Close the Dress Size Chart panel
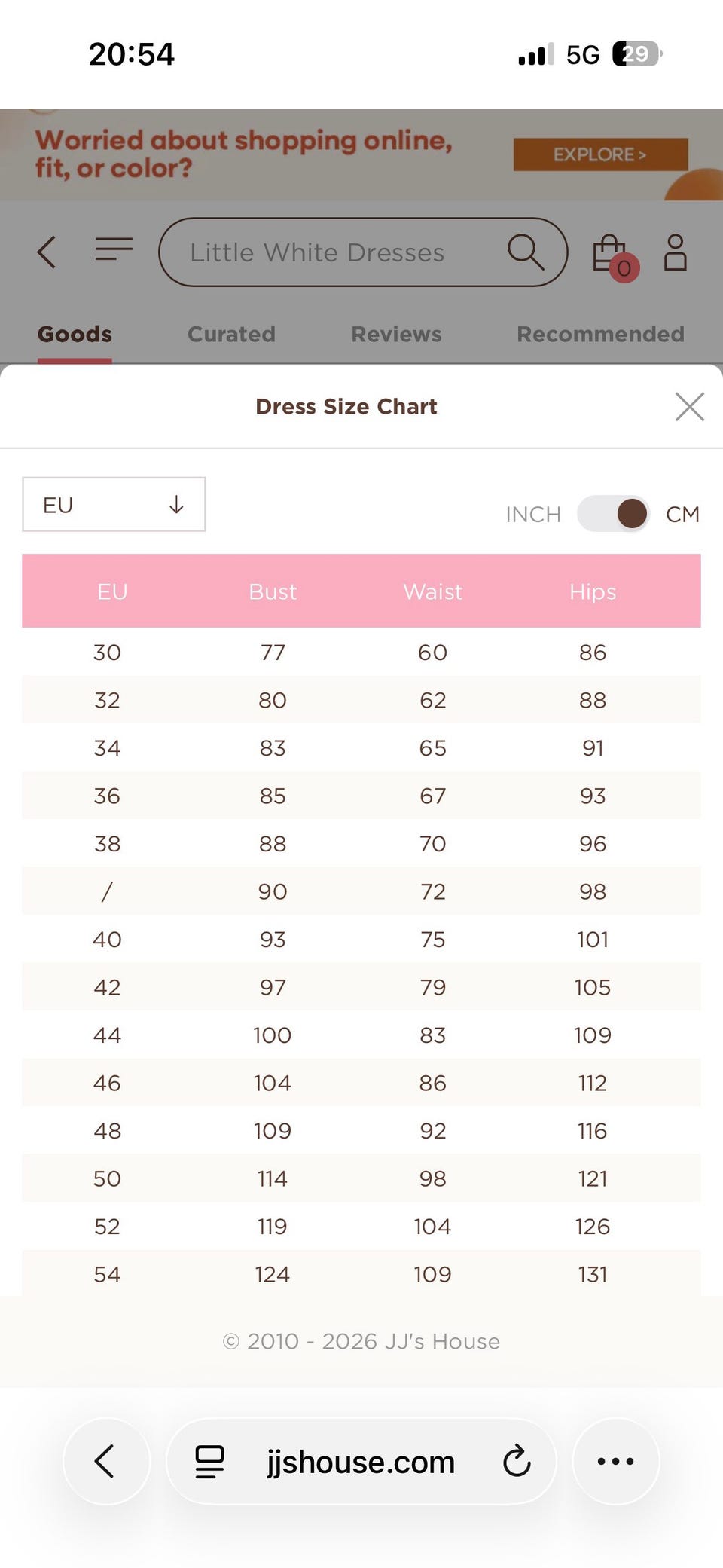723x1568 pixels. tap(689, 407)
